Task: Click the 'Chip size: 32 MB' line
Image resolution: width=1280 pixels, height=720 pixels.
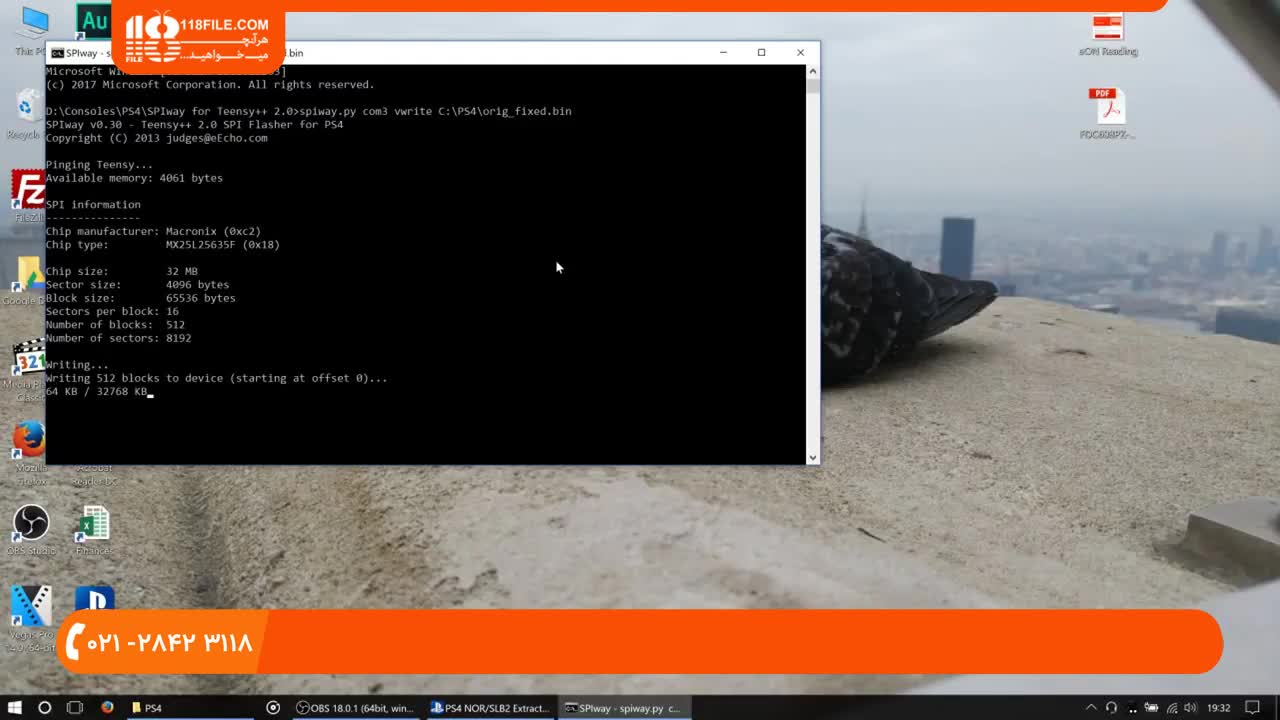Action: click(x=122, y=271)
